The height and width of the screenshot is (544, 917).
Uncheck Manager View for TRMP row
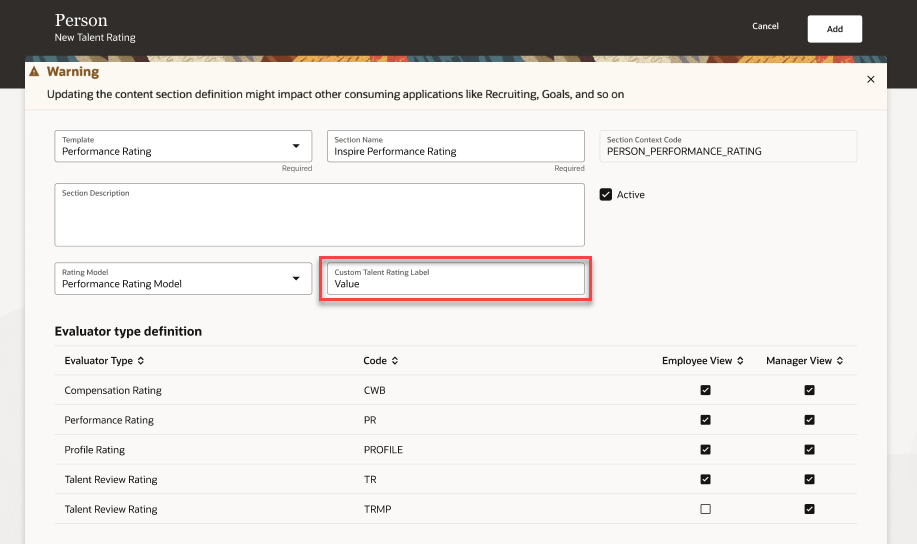(809, 509)
